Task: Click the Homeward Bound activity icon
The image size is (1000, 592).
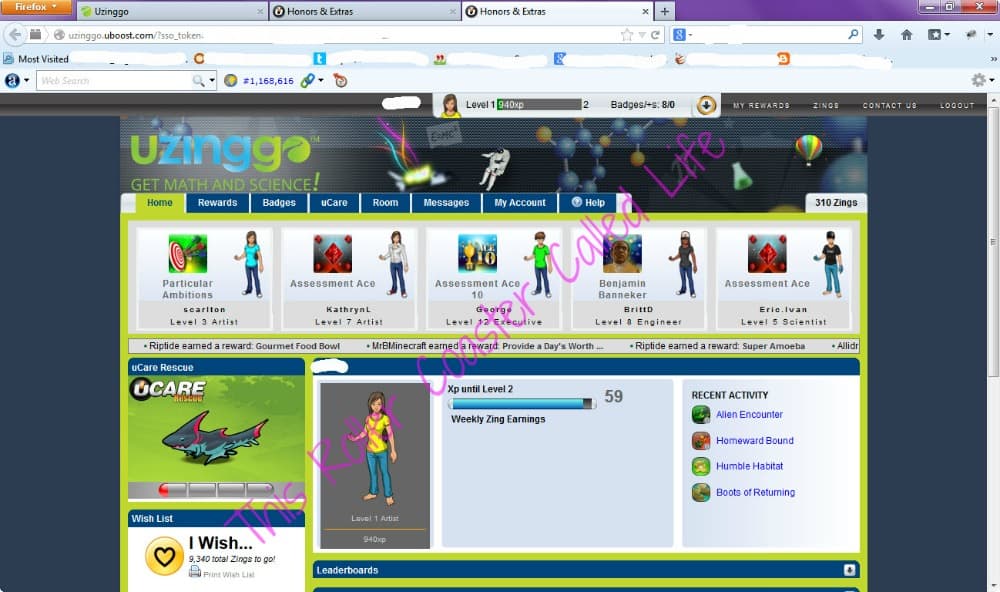Action: [x=701, y=441]
